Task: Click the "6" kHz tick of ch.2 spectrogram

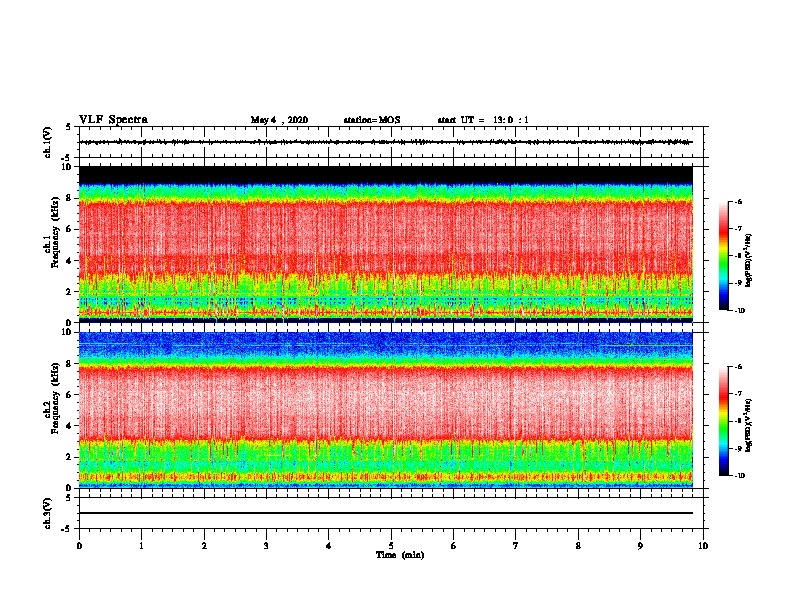Action: (69, 394)
